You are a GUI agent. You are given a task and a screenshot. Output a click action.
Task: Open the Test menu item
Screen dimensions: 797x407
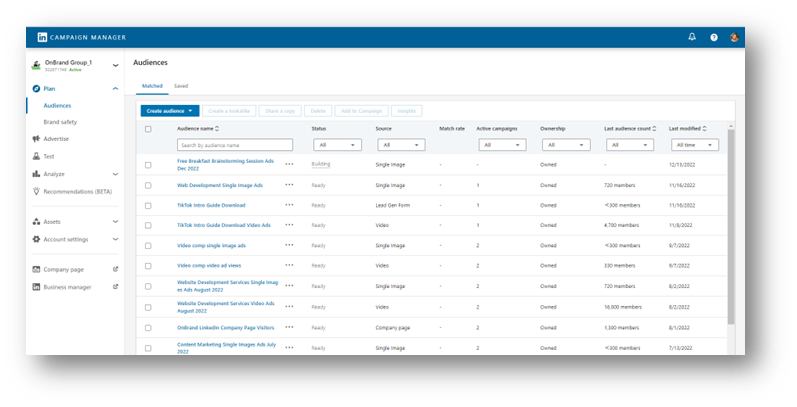click(49, 156)
